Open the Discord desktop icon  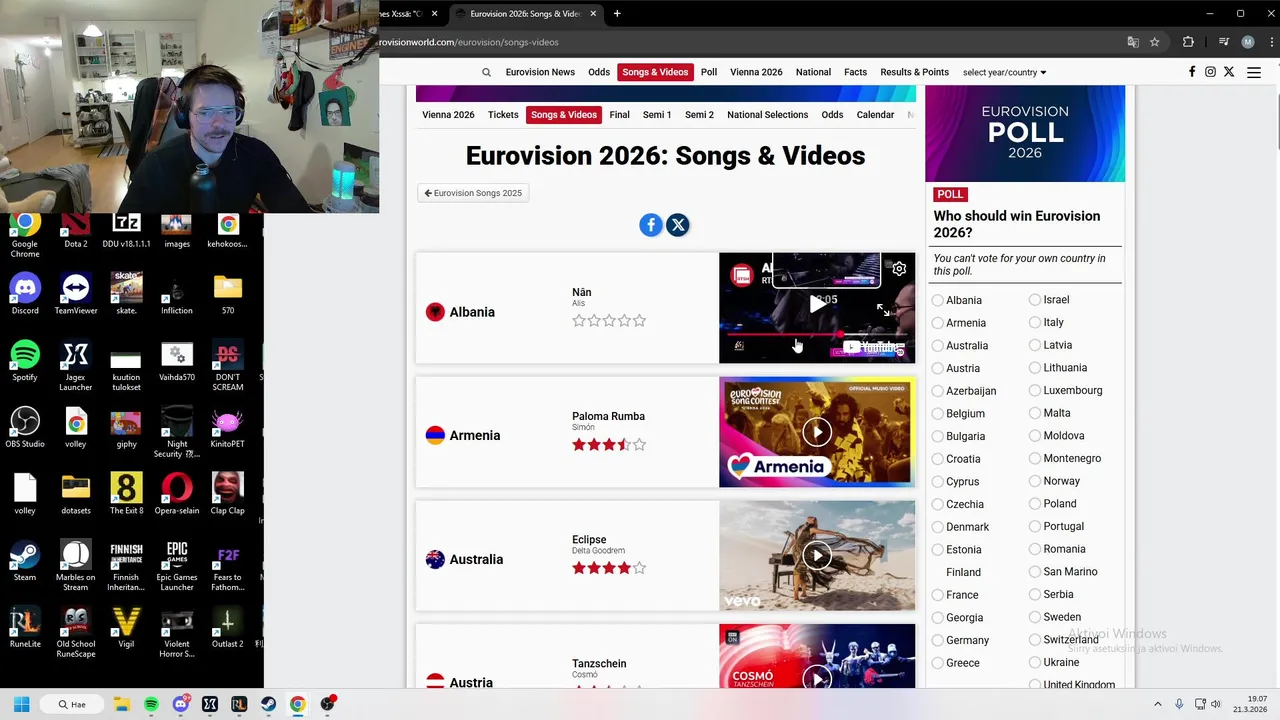pos(25,293)
